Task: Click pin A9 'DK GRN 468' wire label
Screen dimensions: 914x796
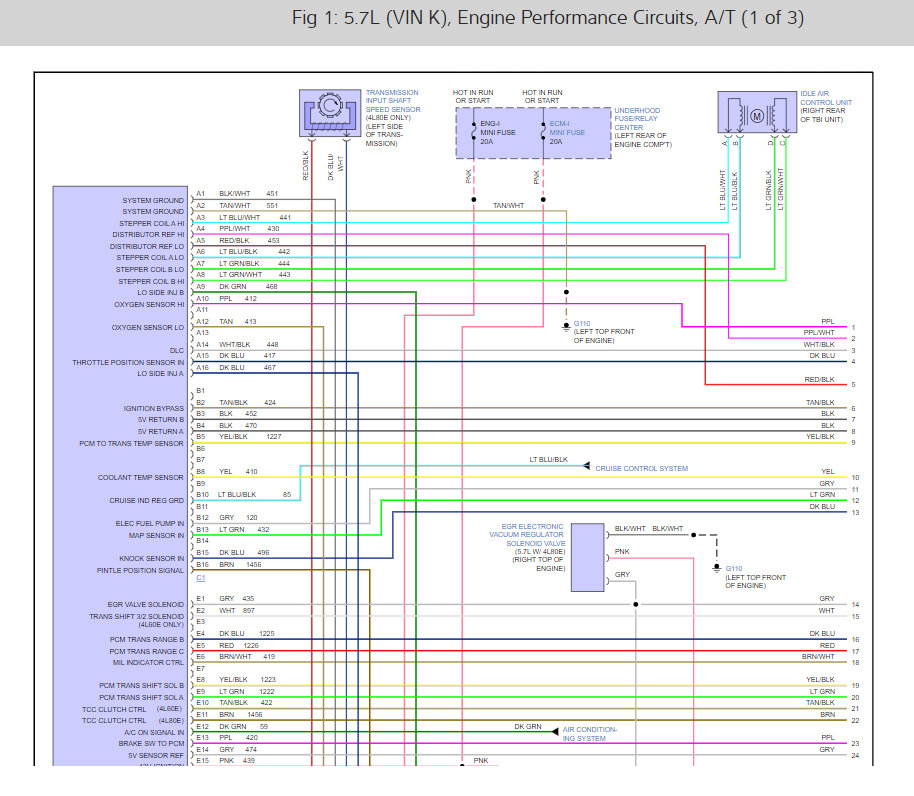Action: pos(248,287)
